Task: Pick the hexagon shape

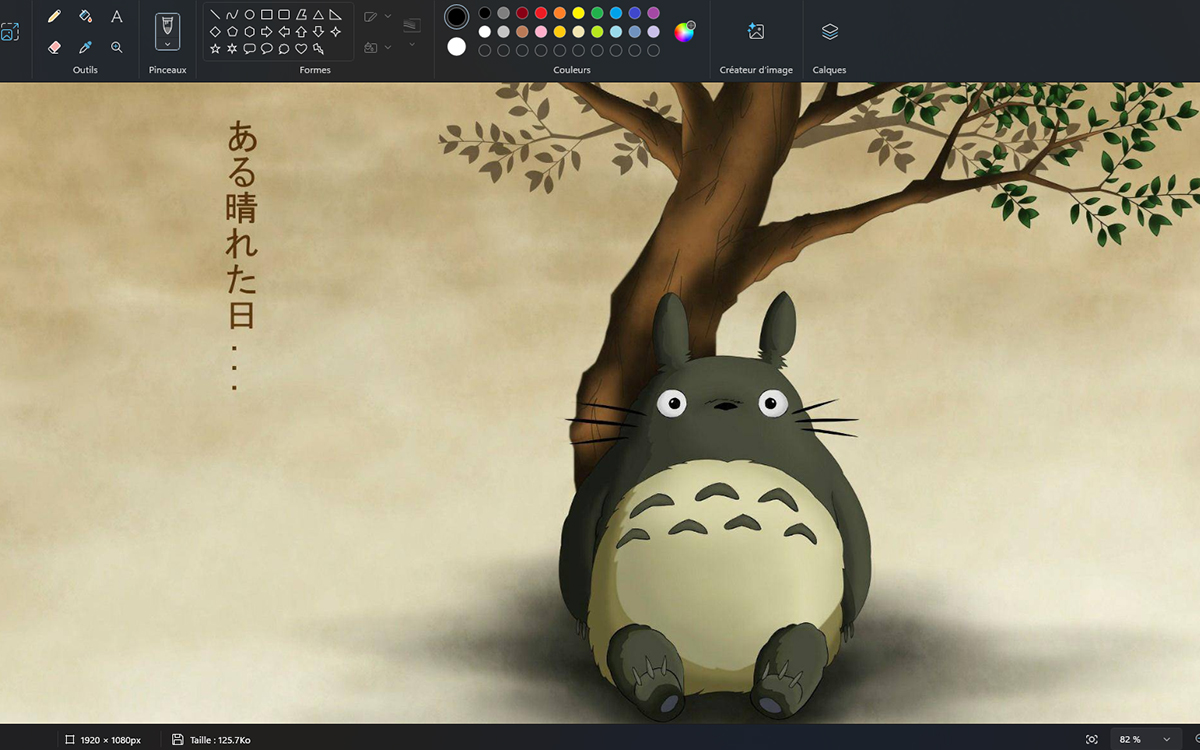Action: click(249, 32)
